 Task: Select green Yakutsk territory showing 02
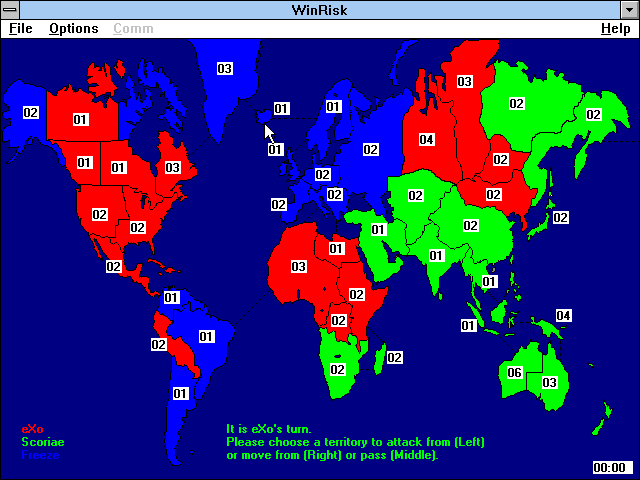pyautogui.click(x=516, y=104)
